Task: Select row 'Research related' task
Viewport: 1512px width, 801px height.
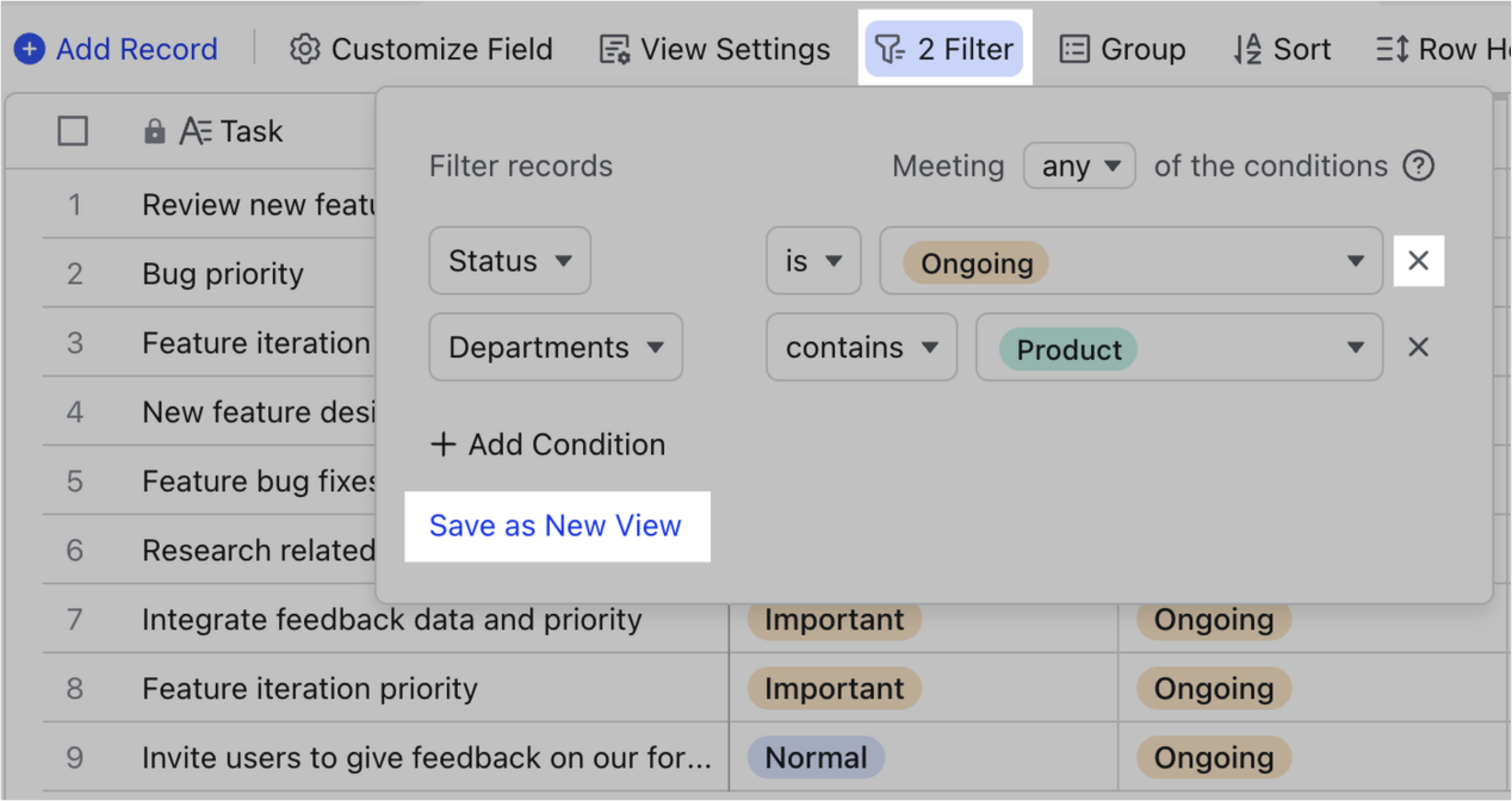Action: click(258, 549)
